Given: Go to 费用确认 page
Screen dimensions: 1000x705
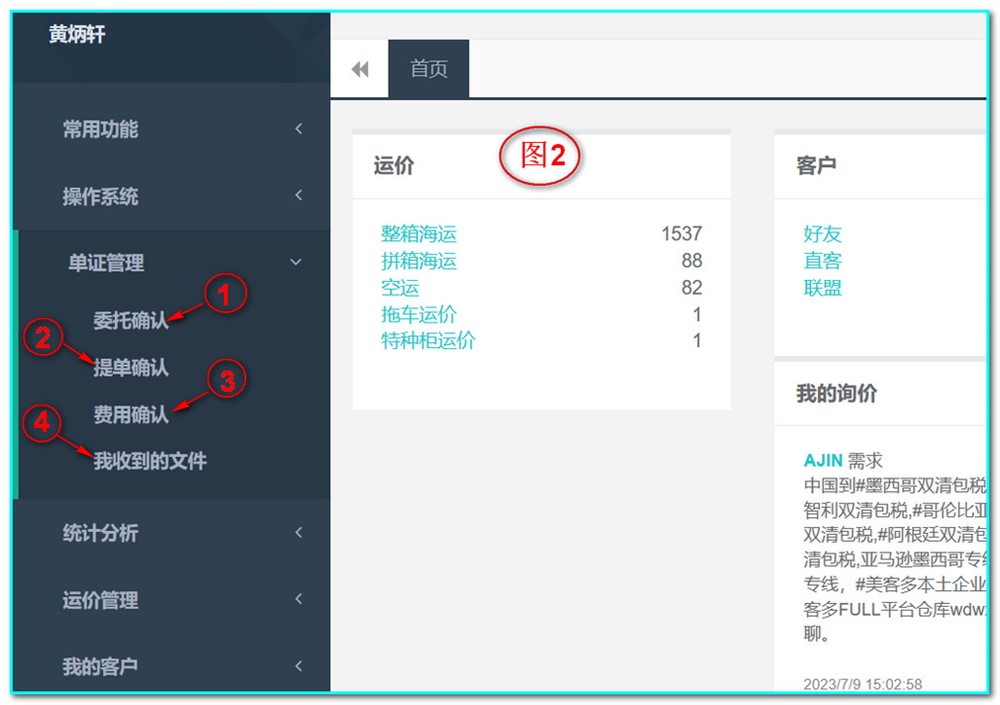Looking at the screenshot, I should tap(131, 414).
